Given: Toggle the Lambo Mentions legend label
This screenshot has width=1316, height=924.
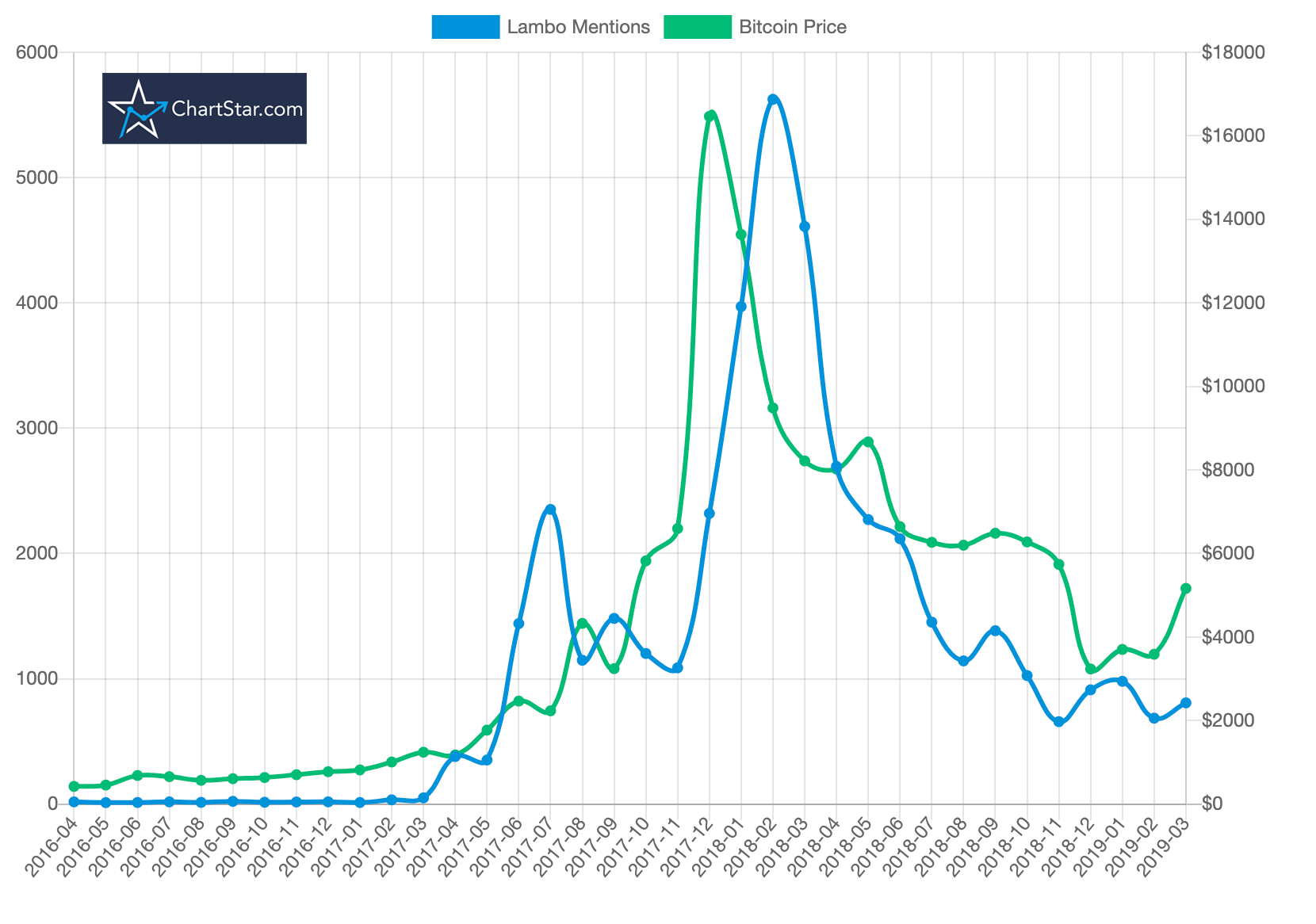Looking at the screenshot, I should point(578,27).
